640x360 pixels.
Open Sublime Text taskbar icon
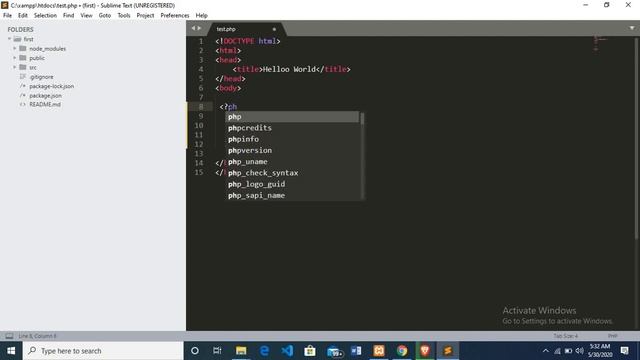point(448,351)
